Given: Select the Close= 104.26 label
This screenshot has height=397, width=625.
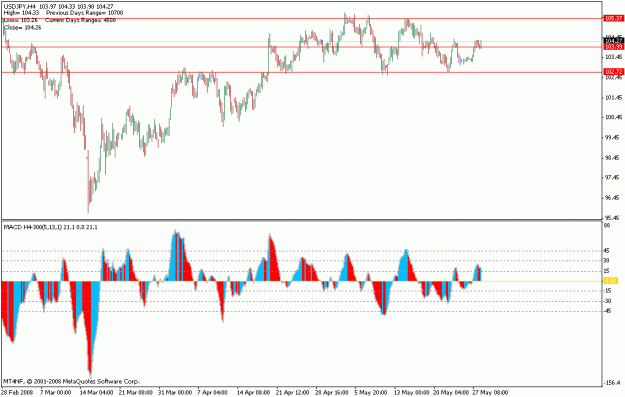Looking at the screenshot, I should (22, 28).
